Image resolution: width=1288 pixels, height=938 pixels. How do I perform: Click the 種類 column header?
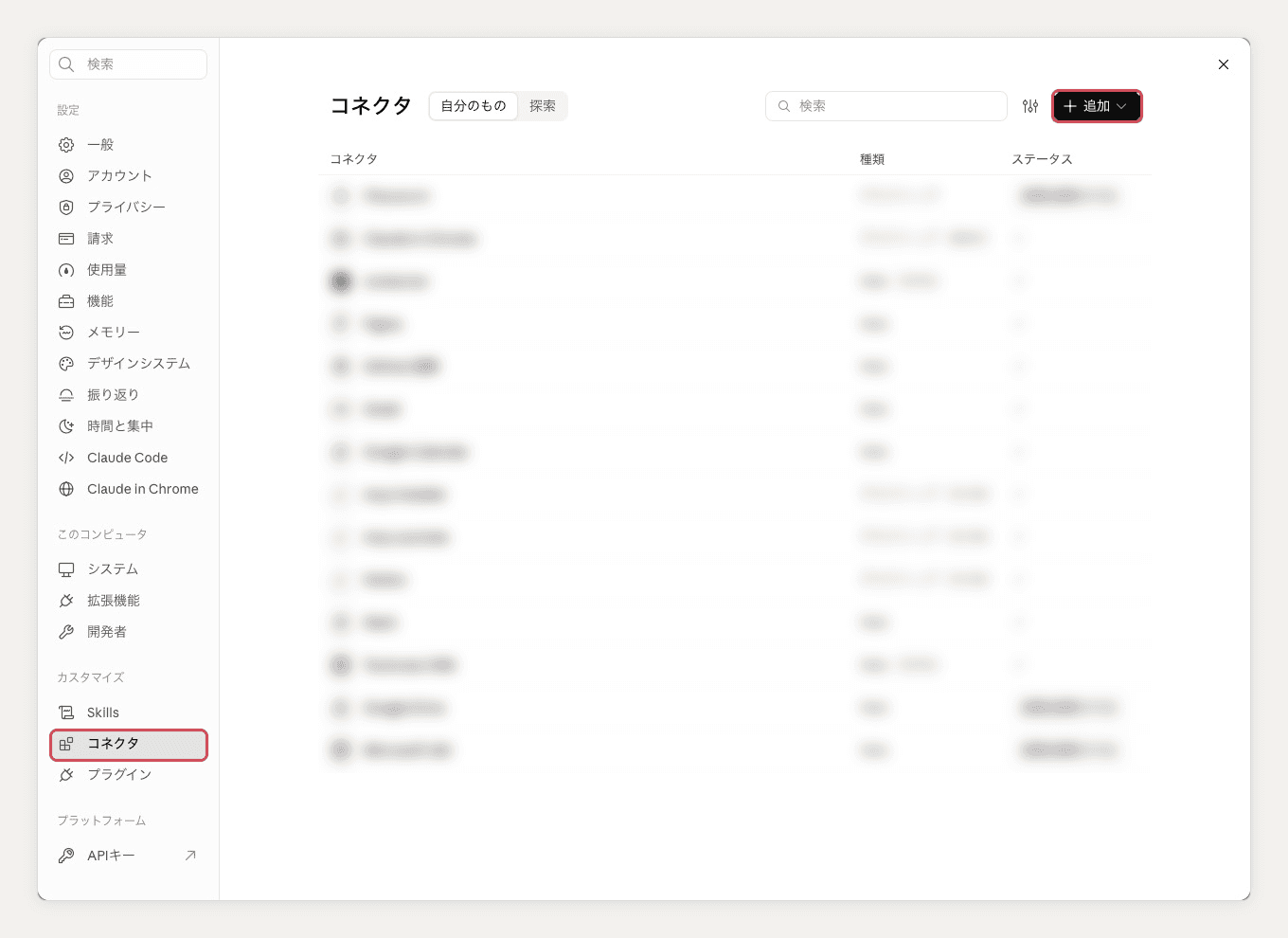click(872, 159)
